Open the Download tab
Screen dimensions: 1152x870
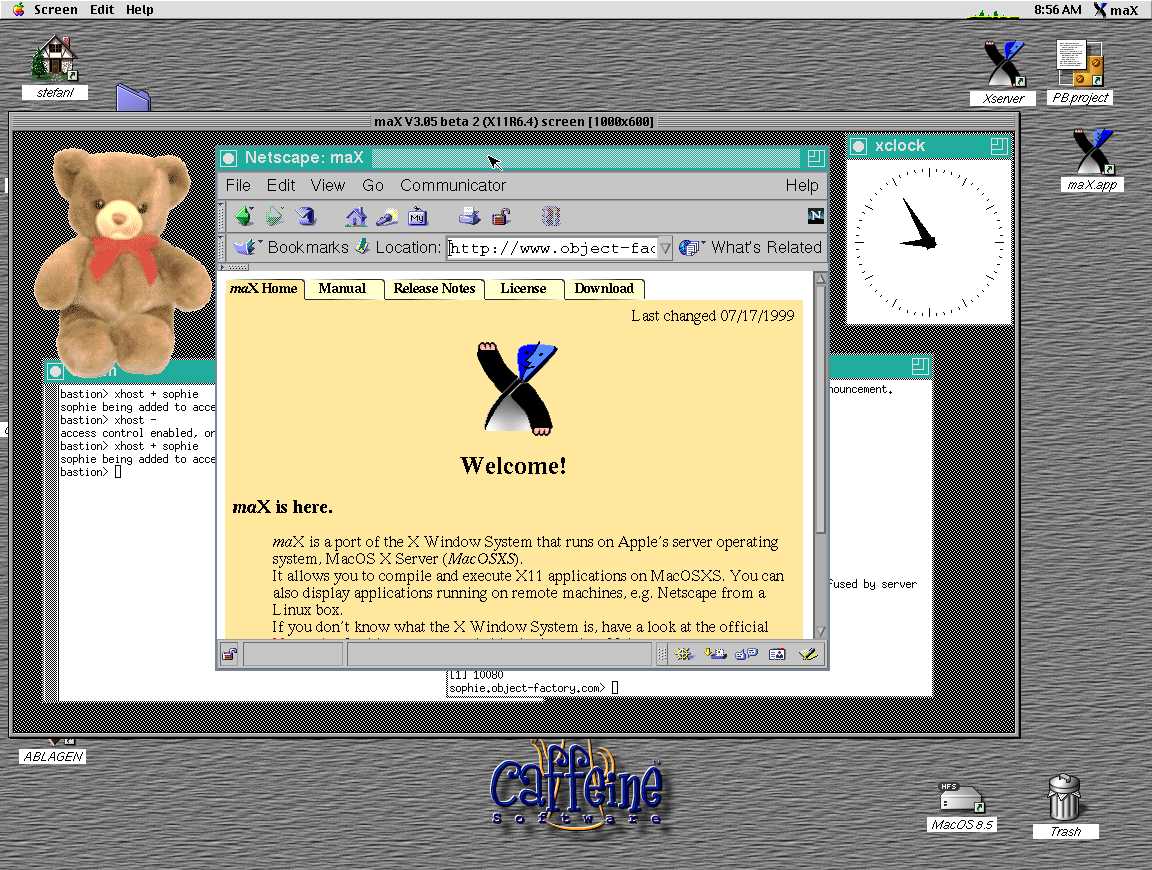604,289
